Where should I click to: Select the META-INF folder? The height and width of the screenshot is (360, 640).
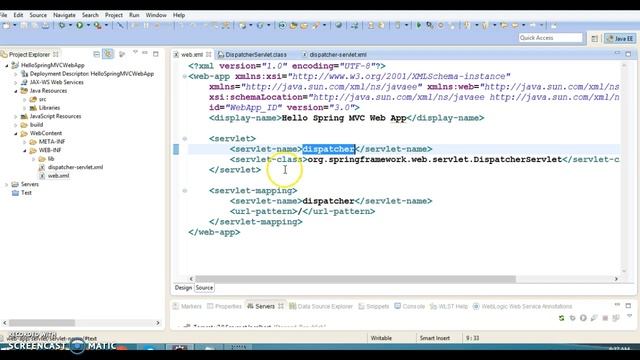click(x=51, y=142)
